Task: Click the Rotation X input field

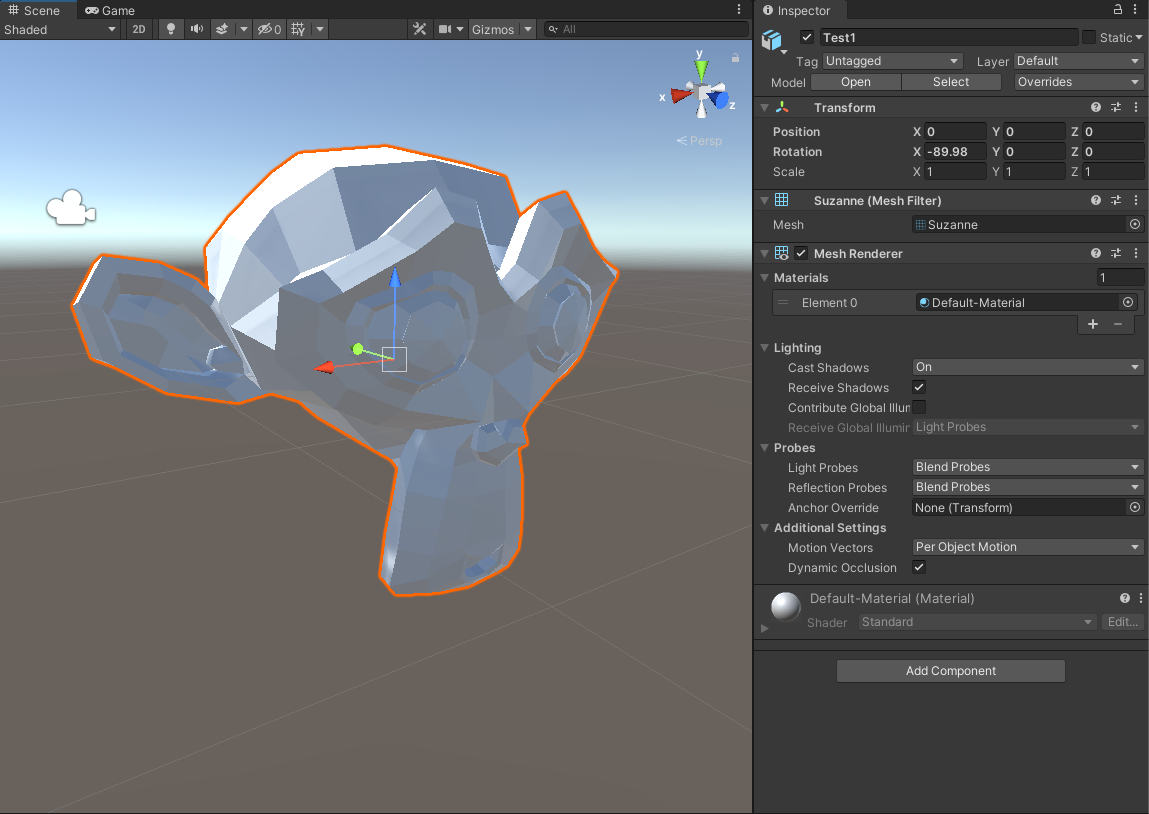Action: coord(954,152)
